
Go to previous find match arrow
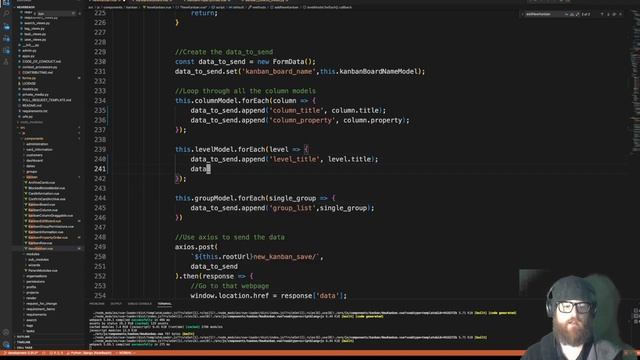coord(602,14)
